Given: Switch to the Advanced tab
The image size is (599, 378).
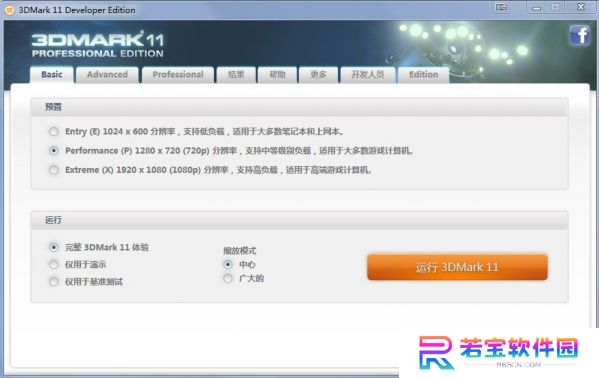Looking at the screenshot, I should [x=107, y=75].
